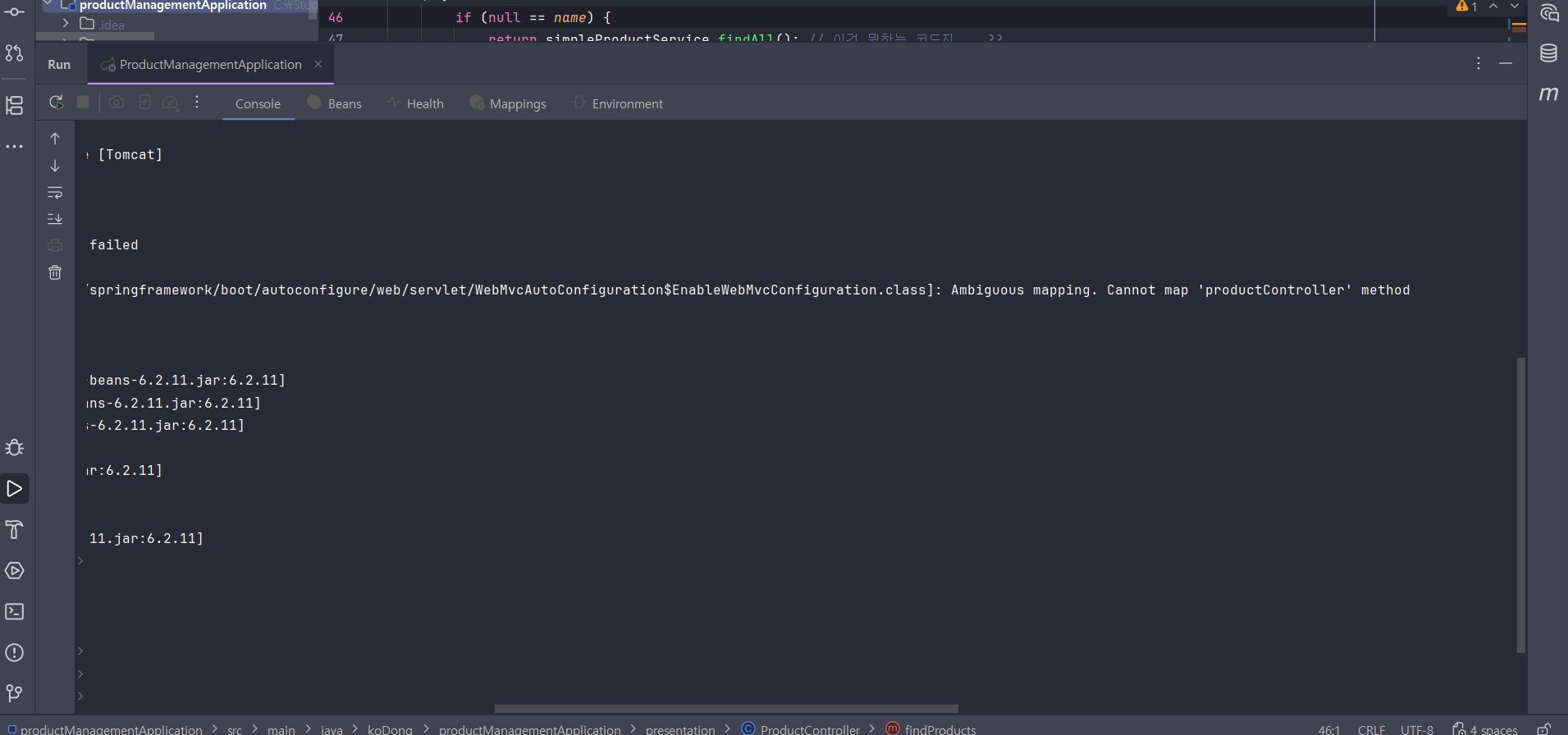Switch to the Beans tab
The image size is (1568, 735).
[335, 103]
